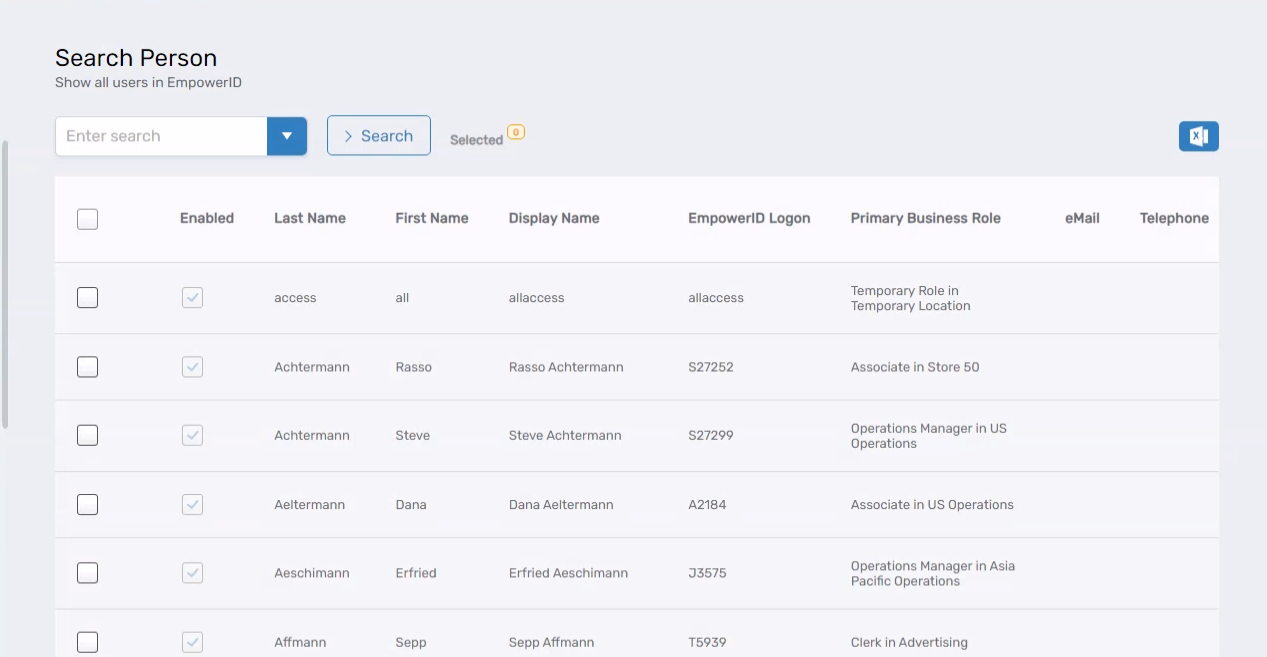Click role Associate in Store 50
This screenshot has height=657, width=1267.
click(915, 367)
